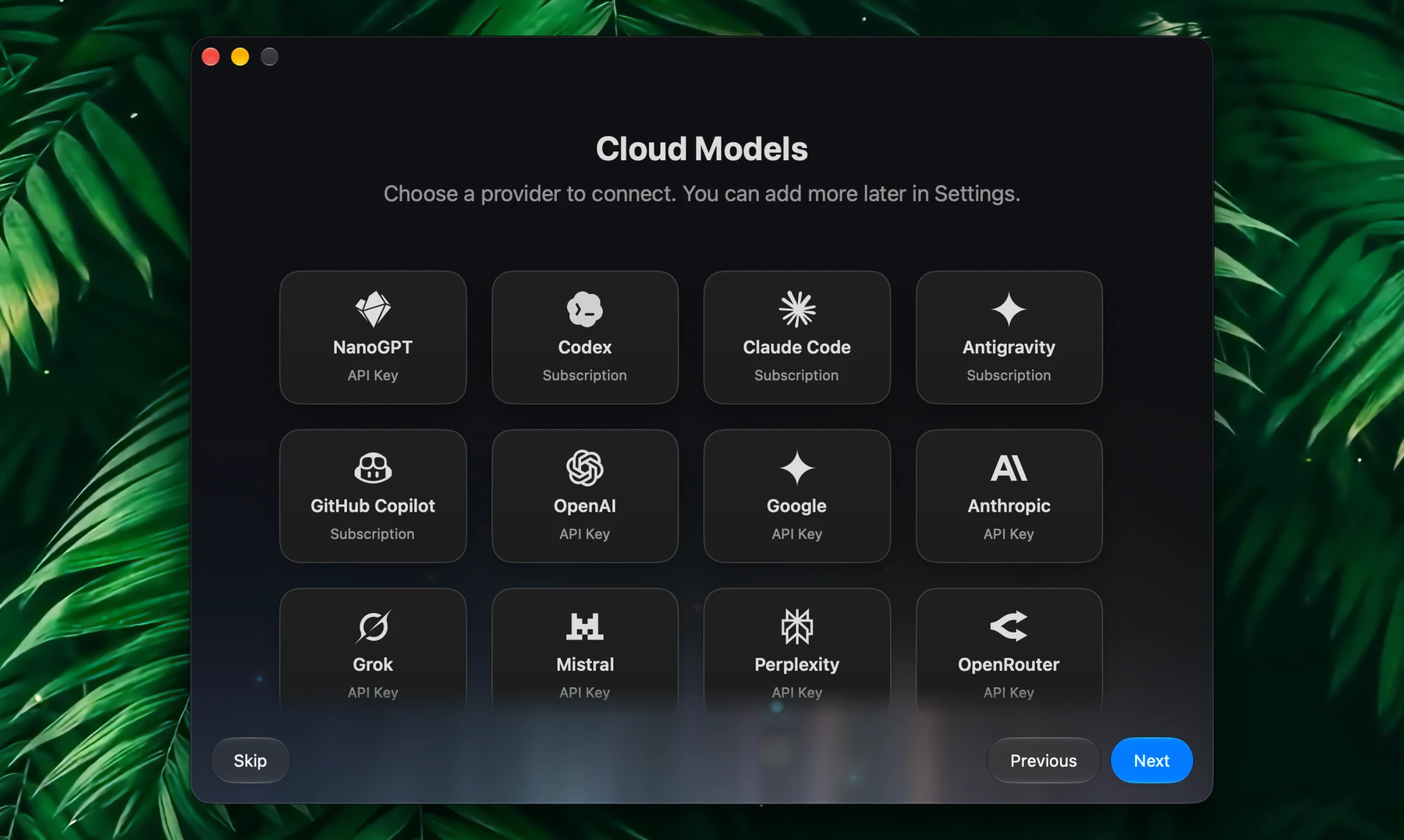Choose the Codex provider name label
Viewport: 1404px width, 840px height.
(585, 347)
